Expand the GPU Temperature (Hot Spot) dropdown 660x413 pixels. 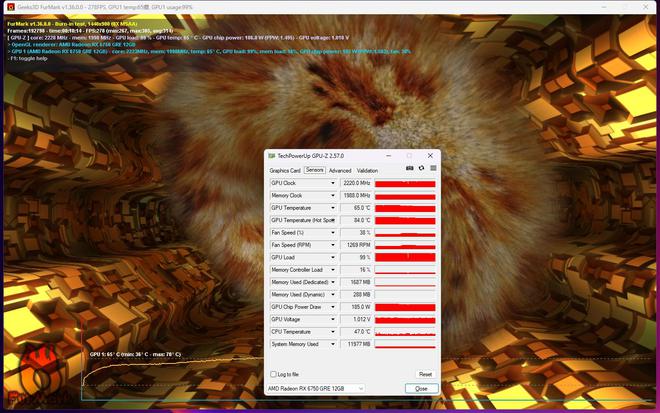tap(333, 220)
